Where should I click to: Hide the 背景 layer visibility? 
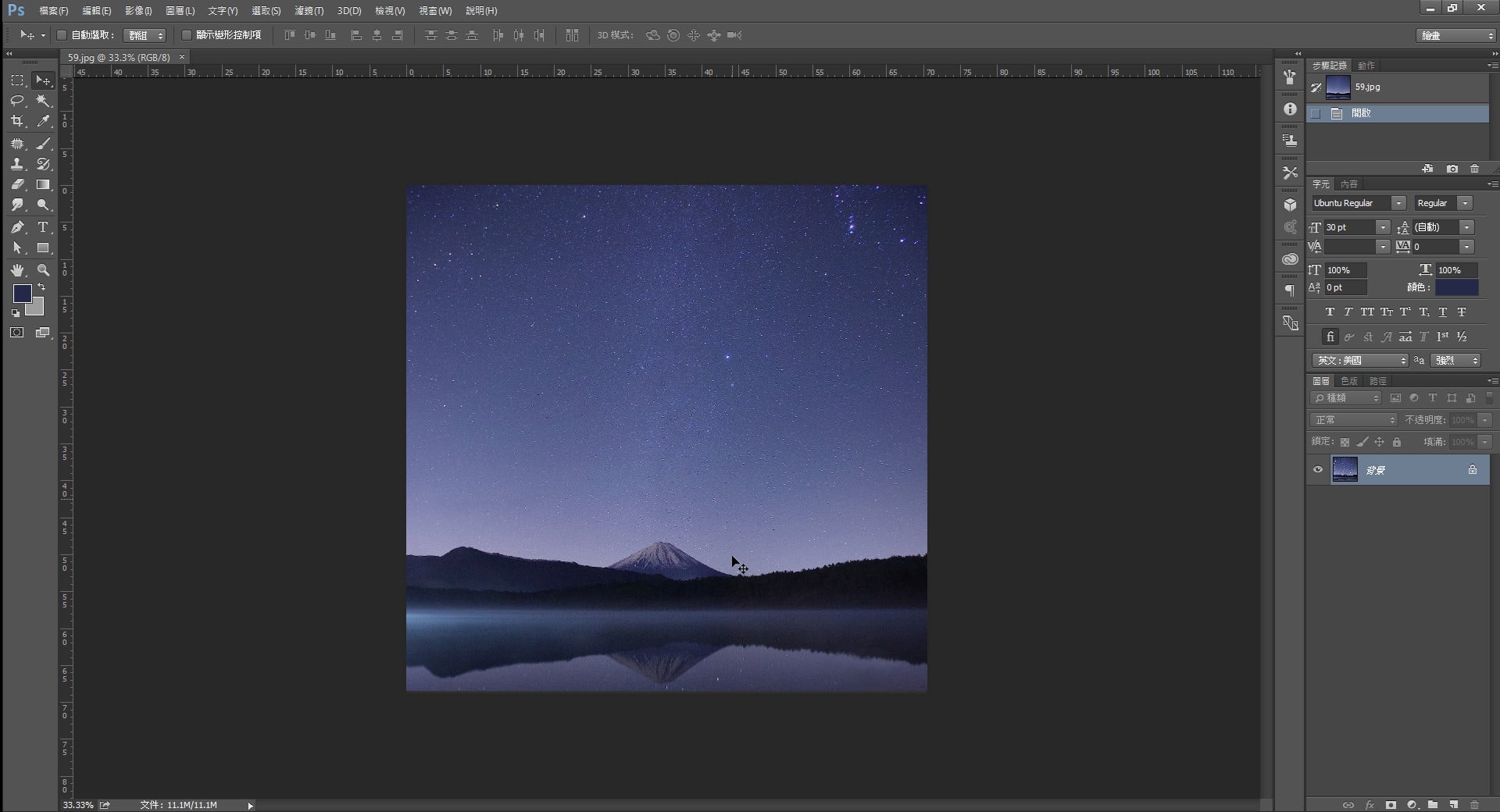pos(1318,470)
